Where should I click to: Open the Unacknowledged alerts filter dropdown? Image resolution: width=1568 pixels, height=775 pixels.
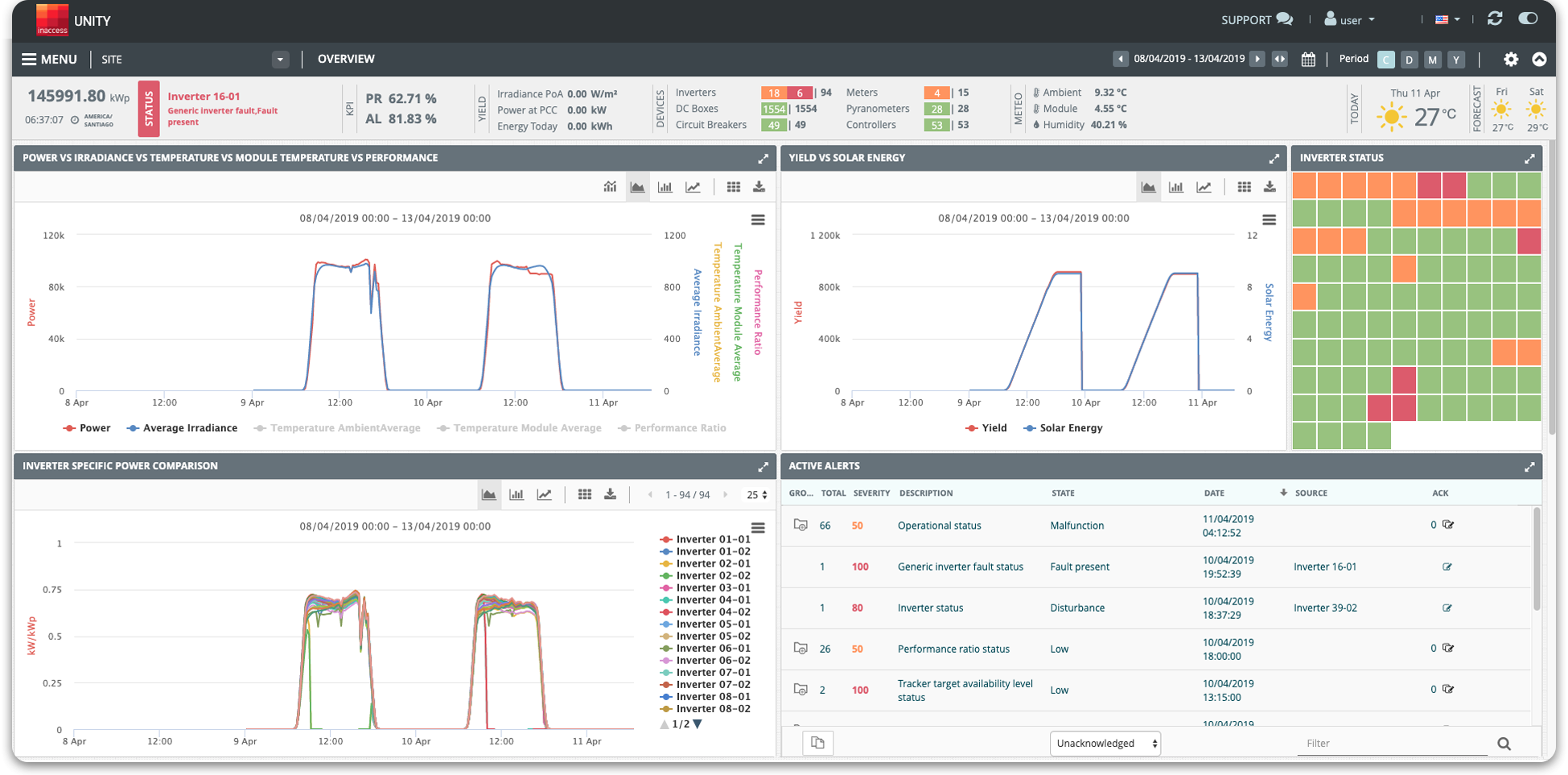pos(1105,743)
